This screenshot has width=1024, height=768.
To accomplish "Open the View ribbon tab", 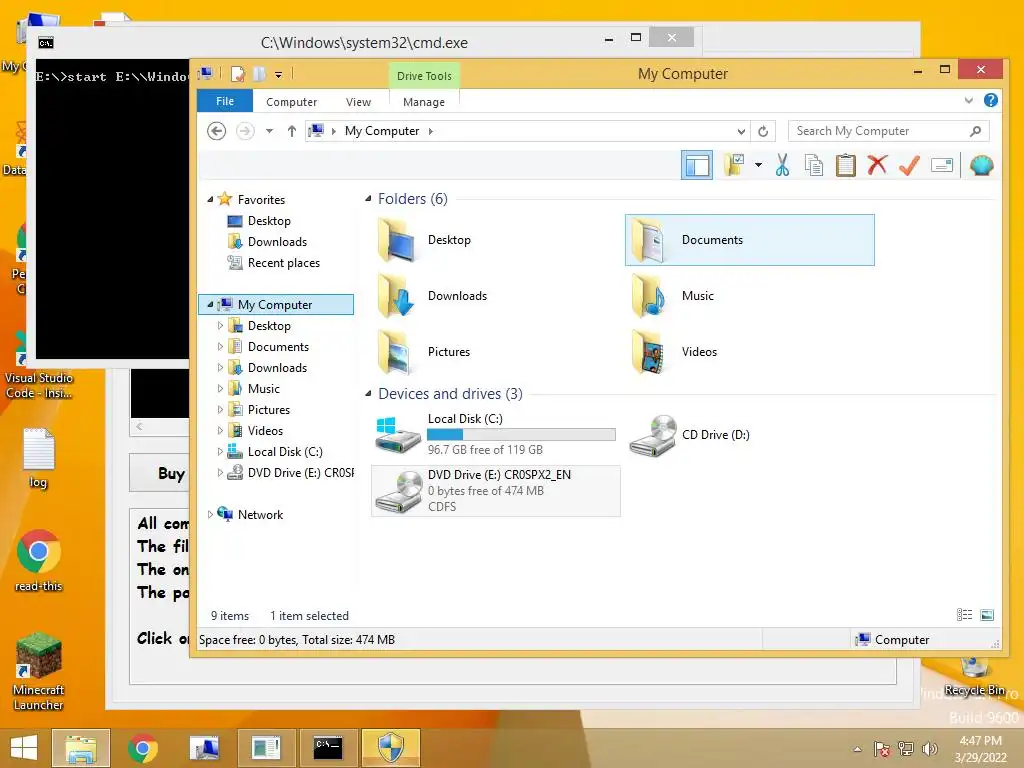I will click(x=358, y=102).
